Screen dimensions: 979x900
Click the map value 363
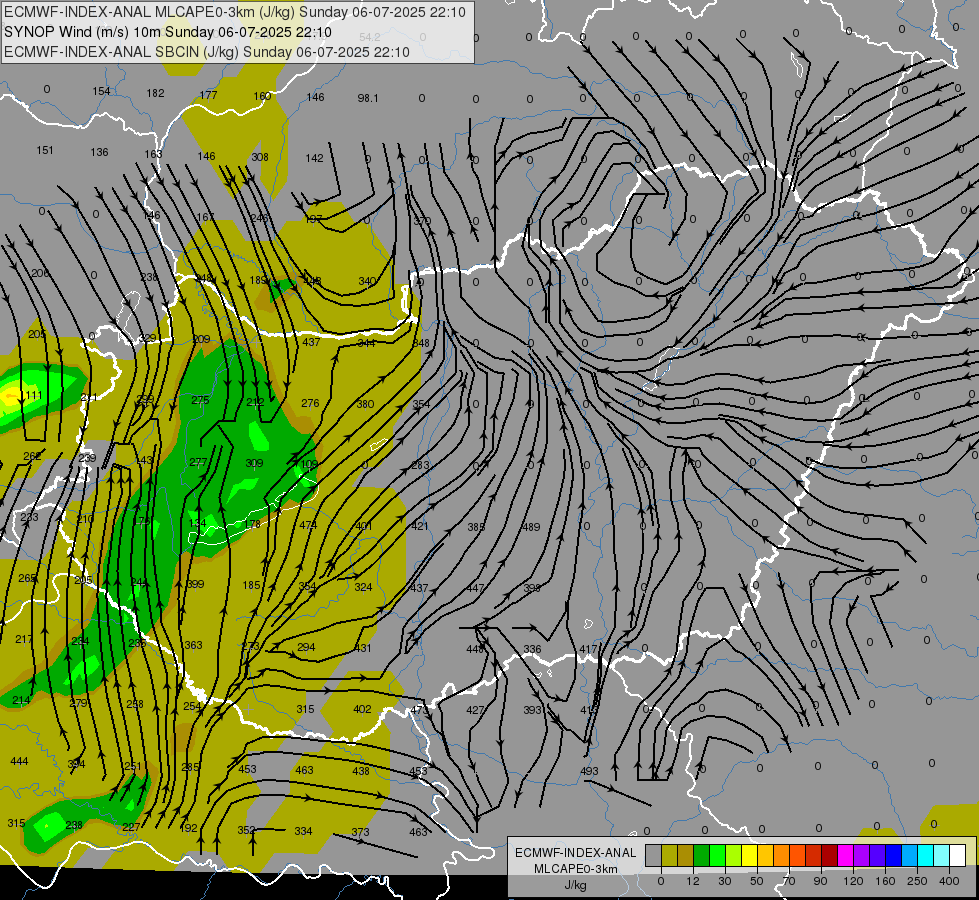(194, 645)
